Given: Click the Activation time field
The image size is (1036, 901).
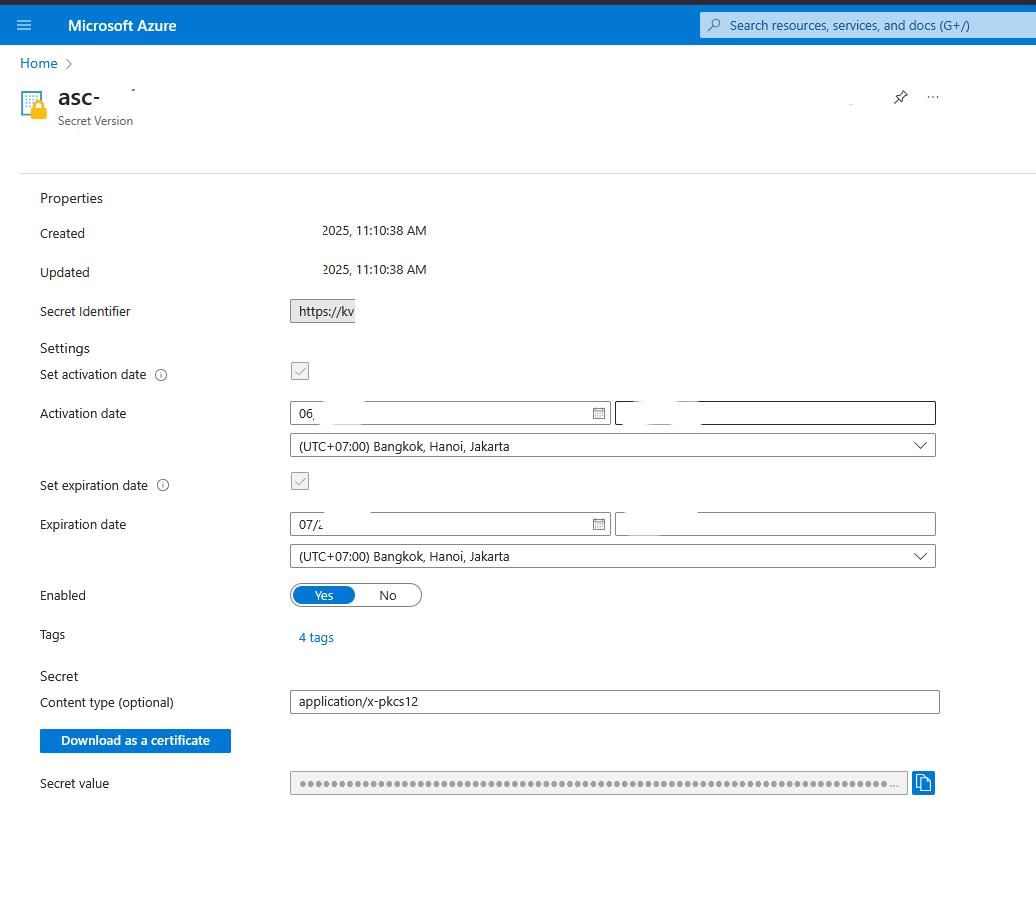Looking at the screenshot, I should [775, 413].
